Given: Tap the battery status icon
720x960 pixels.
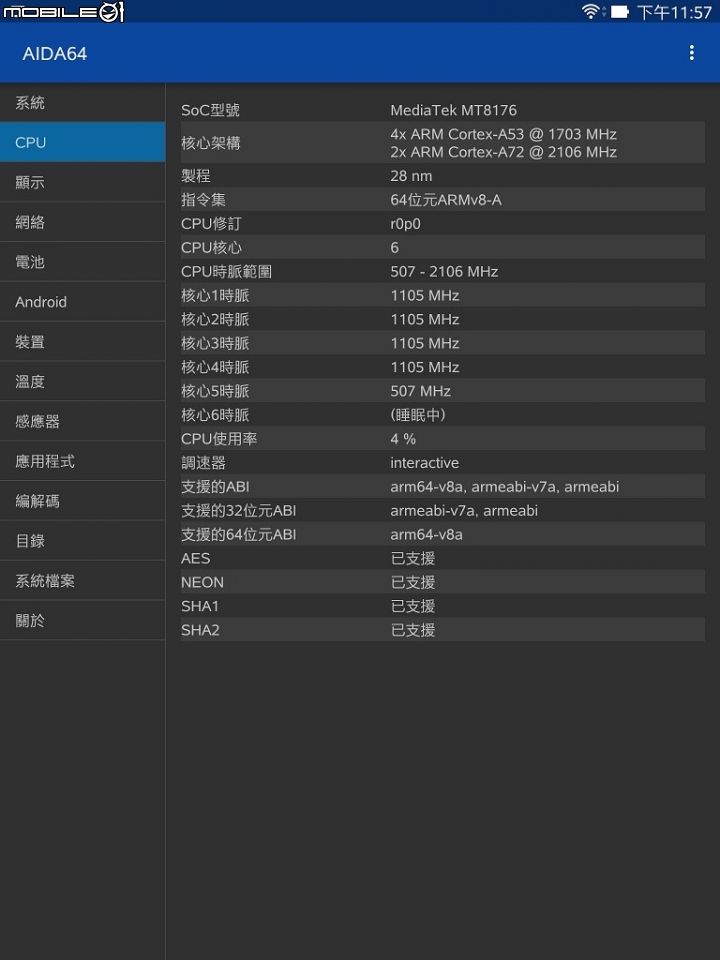Looking at the screenshot, I should [620, 12].
